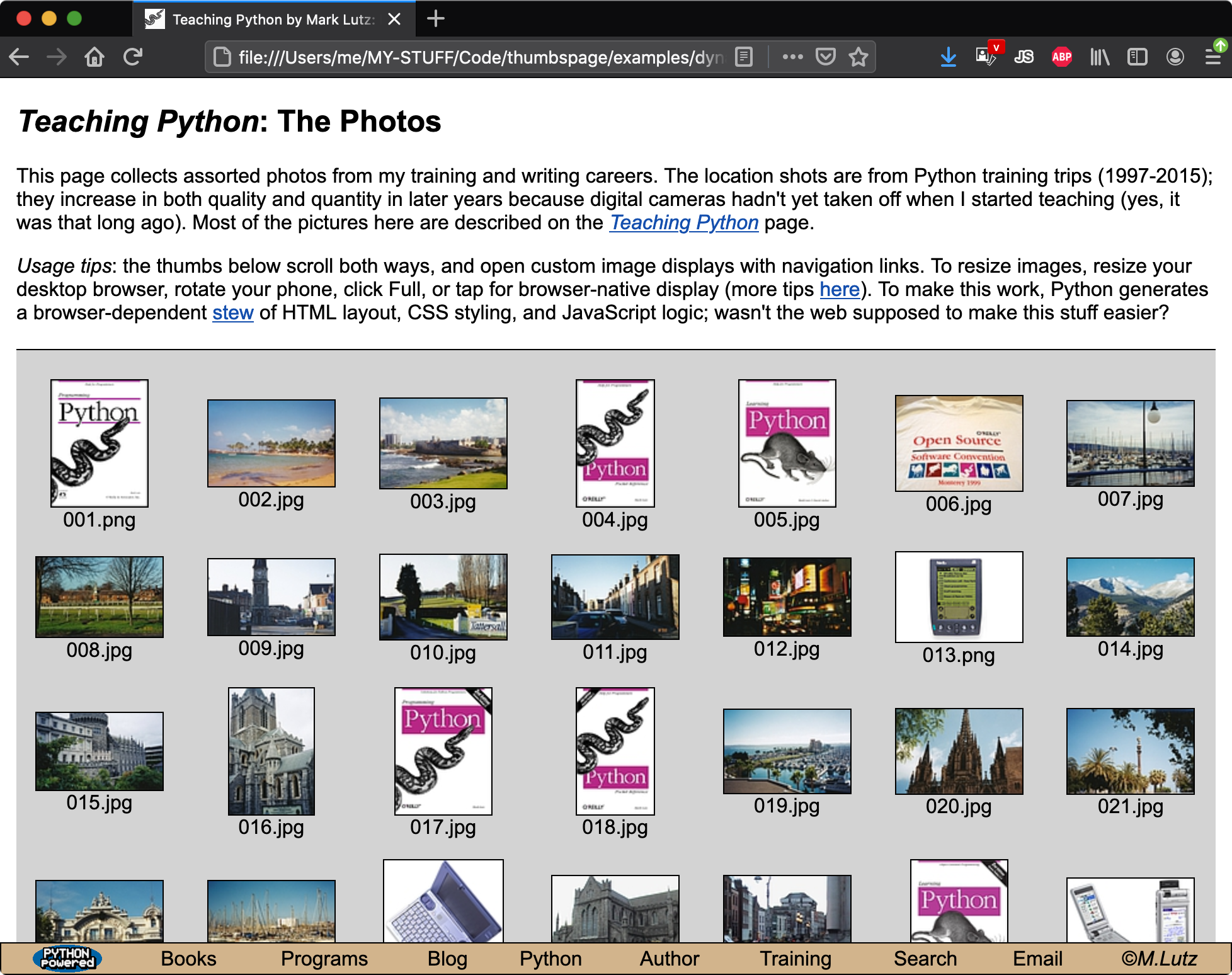Bookmark this page with the star
The image size is (1232, 975).
[x=858, y=57]
